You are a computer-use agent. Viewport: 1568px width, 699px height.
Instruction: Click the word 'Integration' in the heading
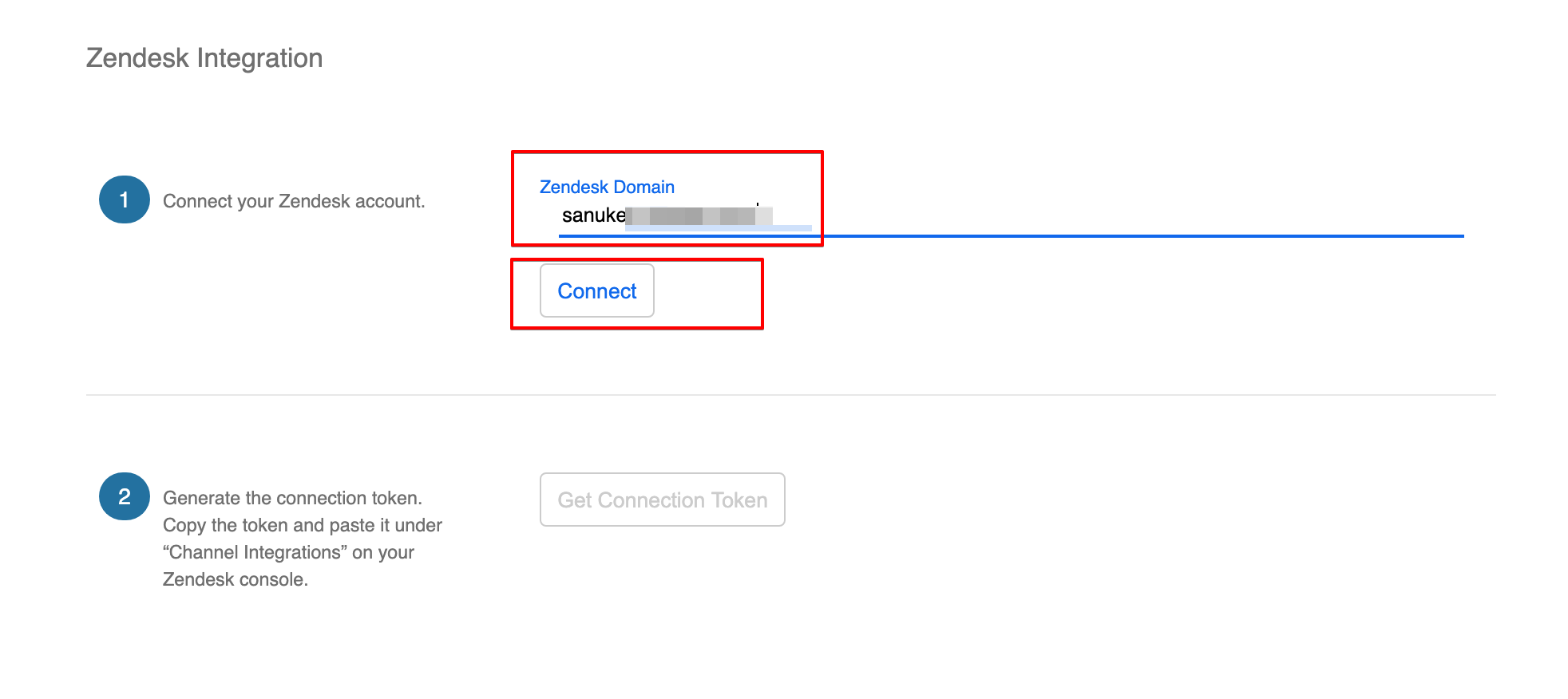[x=259, y=58]
